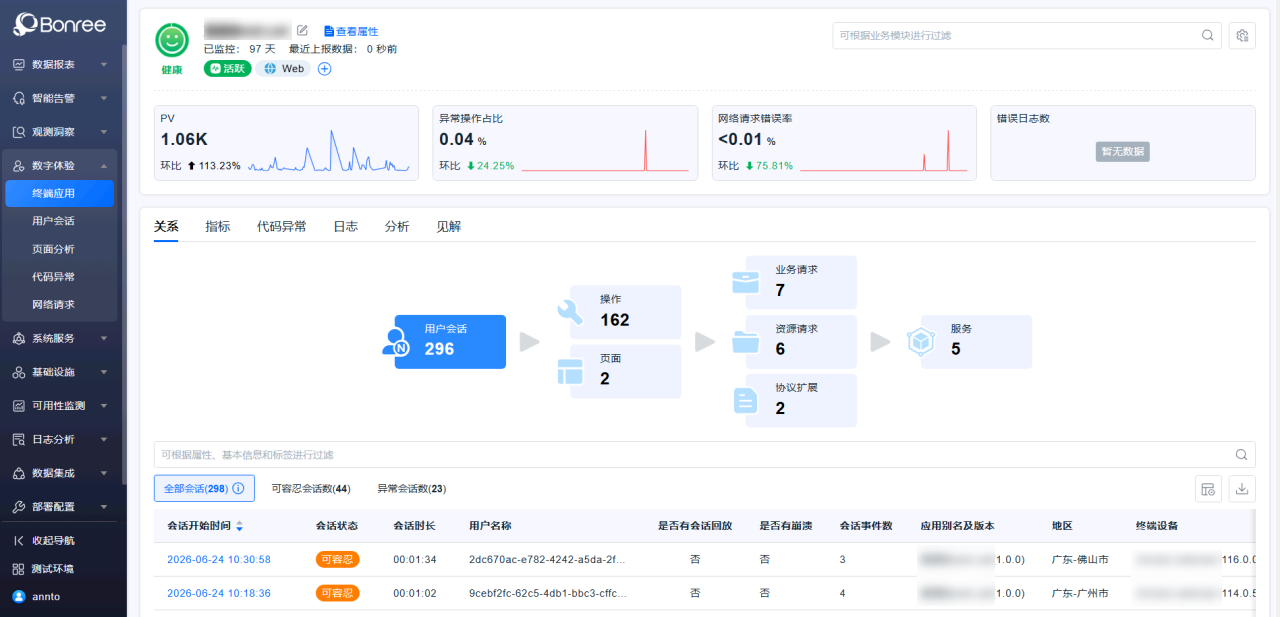Click the session filter search magnifier icon
This screenshot has width=1280, height=617.
pyautogui.click(x=1242, y=455)
